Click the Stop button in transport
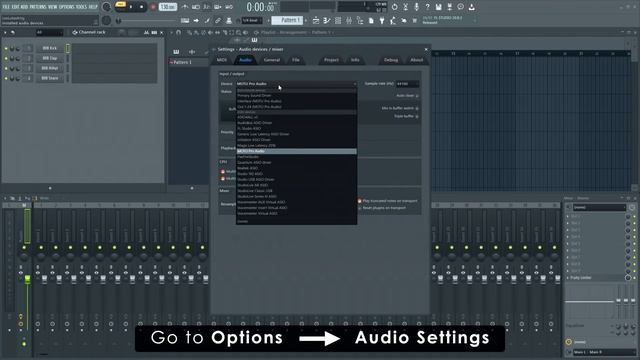The height and width of the screenshot is (360, 640). click(x=142, y=7)
